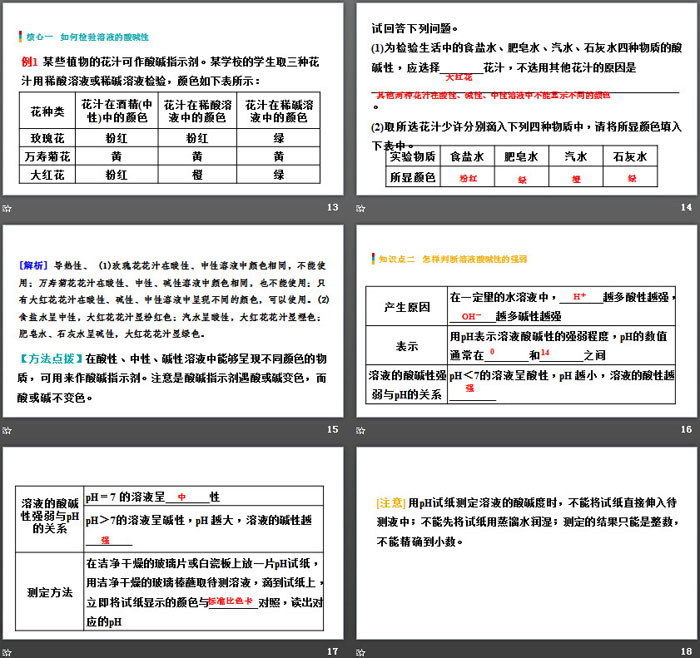
Task: Select slide 18 thumbnail with 注意 note
Action: tap(527, 545)
